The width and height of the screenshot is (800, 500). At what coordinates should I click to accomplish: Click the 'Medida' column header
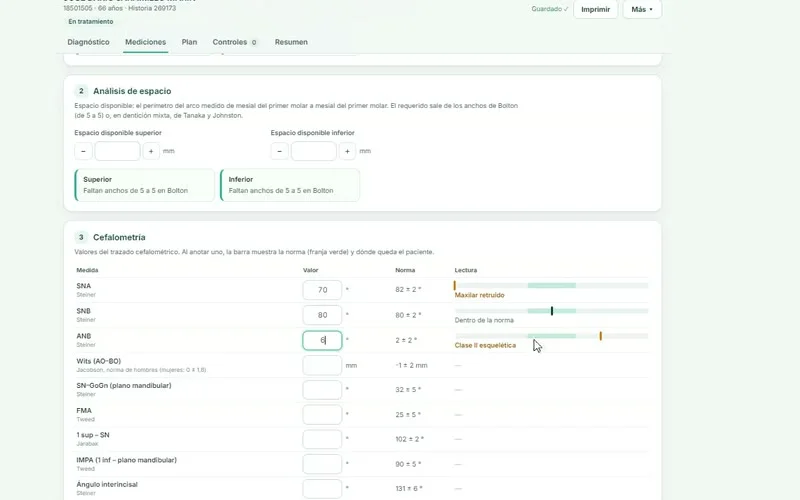[x=87, y=270]
